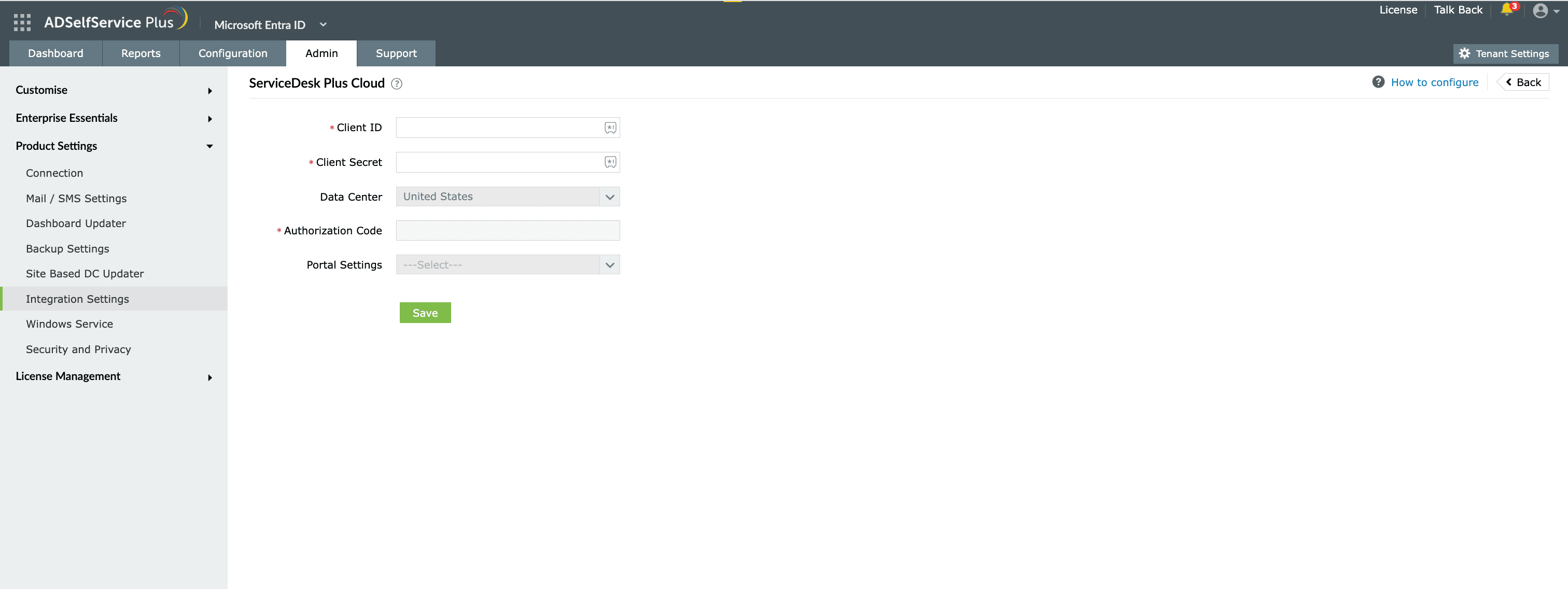This screenshot has width=1568, height=589.
Task: Open Windows Service in sidebar
Action: [x=69, y=325]
